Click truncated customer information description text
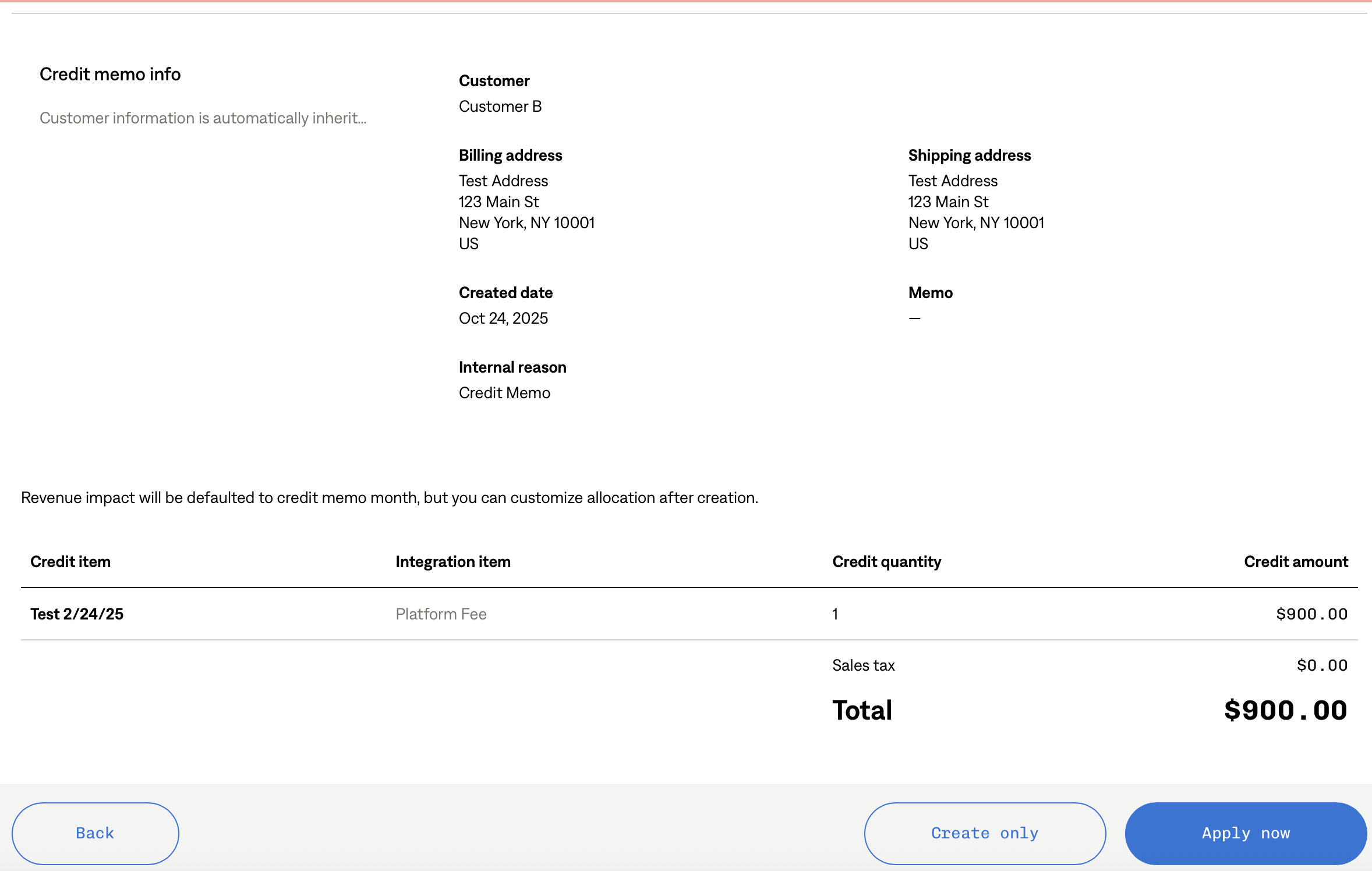Viewport: 1372px width, 871px height. tap(203, 118)
